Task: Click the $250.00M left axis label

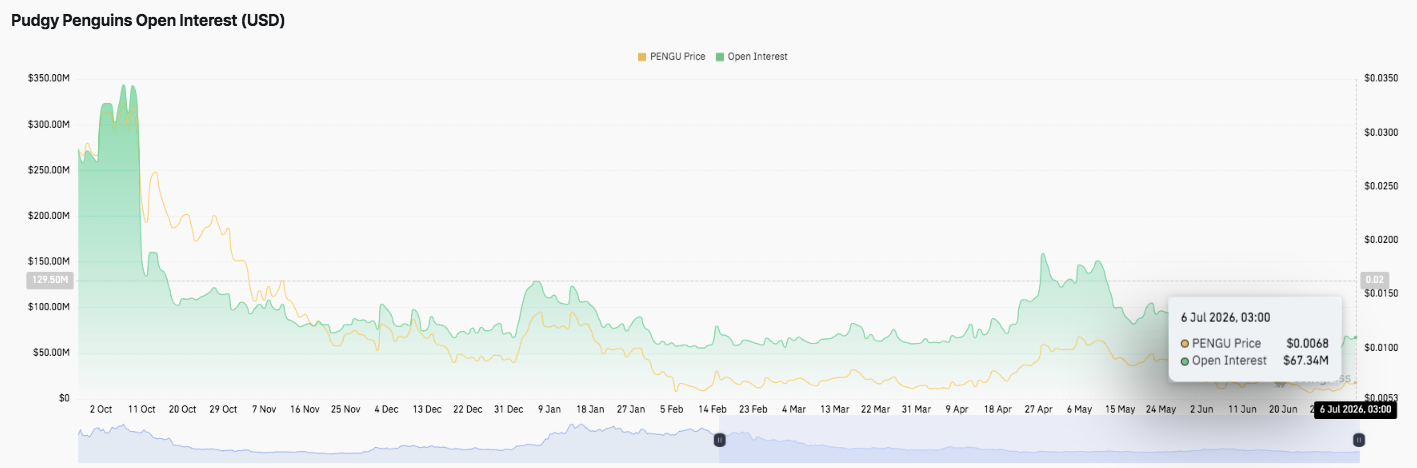Action: click(x=49, y=170)
